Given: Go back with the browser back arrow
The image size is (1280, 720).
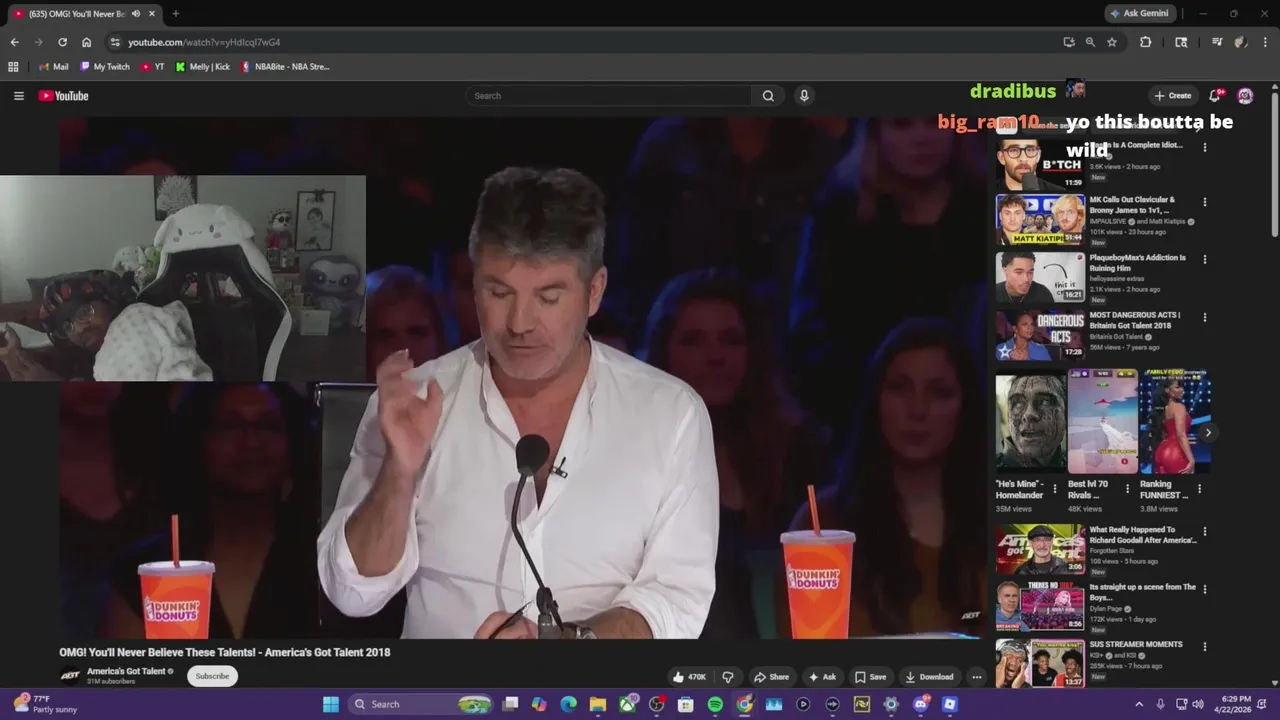Looking at the screenshot, I should [14, 42].
